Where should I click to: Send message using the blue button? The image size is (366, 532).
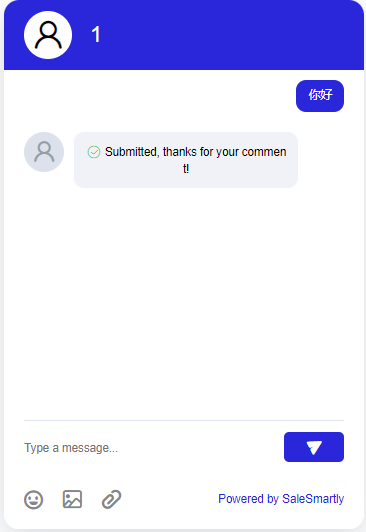tap(314, 447)
